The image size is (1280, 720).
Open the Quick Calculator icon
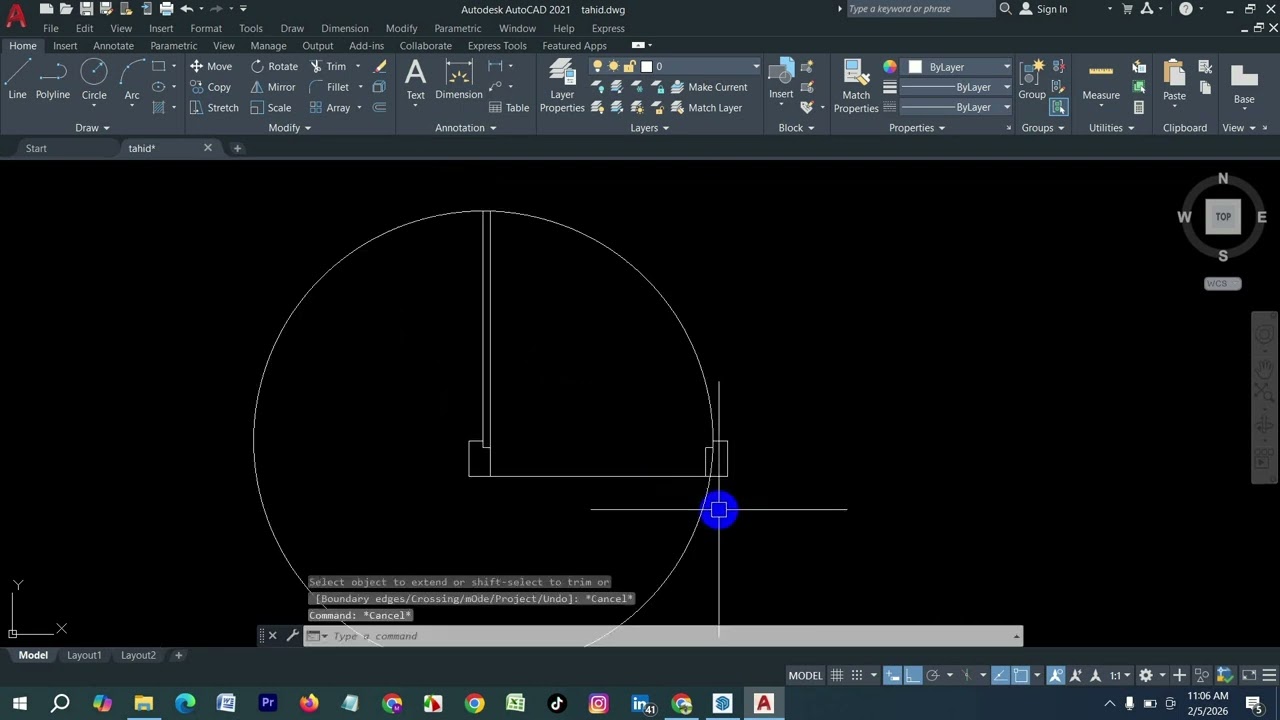pos(1139,108)
